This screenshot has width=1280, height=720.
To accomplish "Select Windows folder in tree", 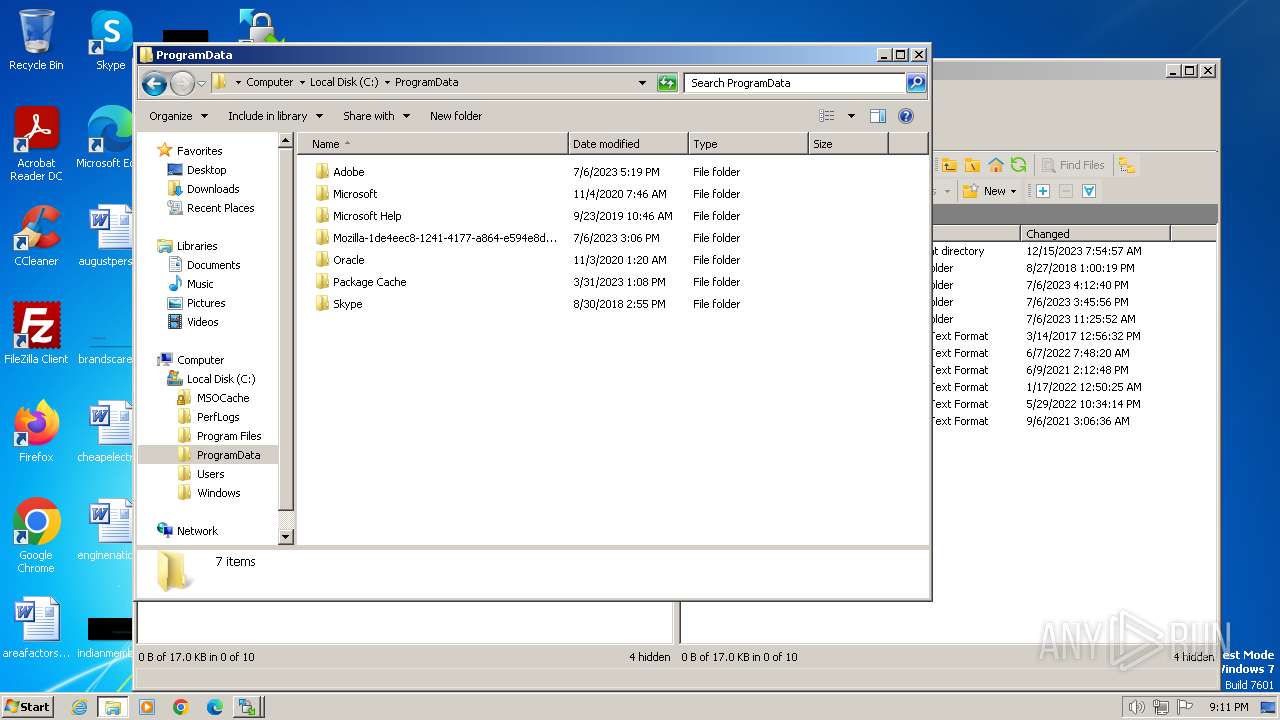I will [x=218, y=493].
